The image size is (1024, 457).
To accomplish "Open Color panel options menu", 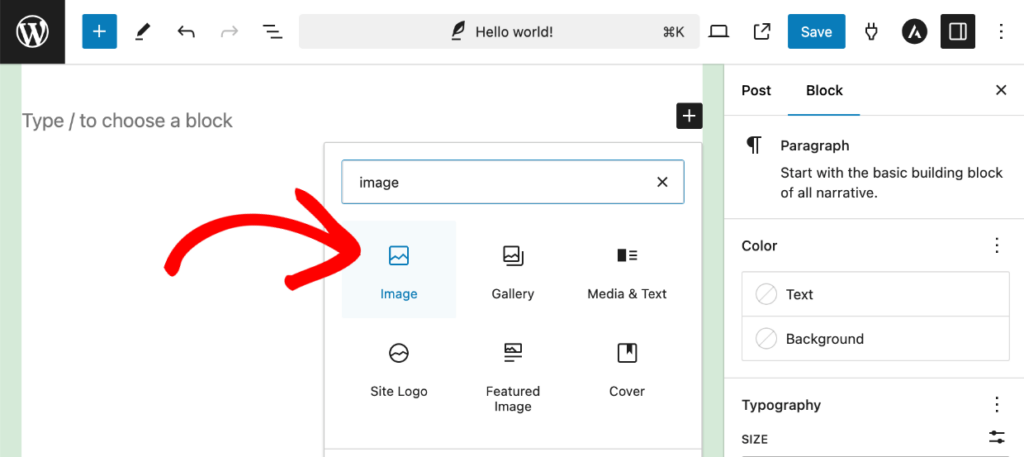I will [997, 245].
